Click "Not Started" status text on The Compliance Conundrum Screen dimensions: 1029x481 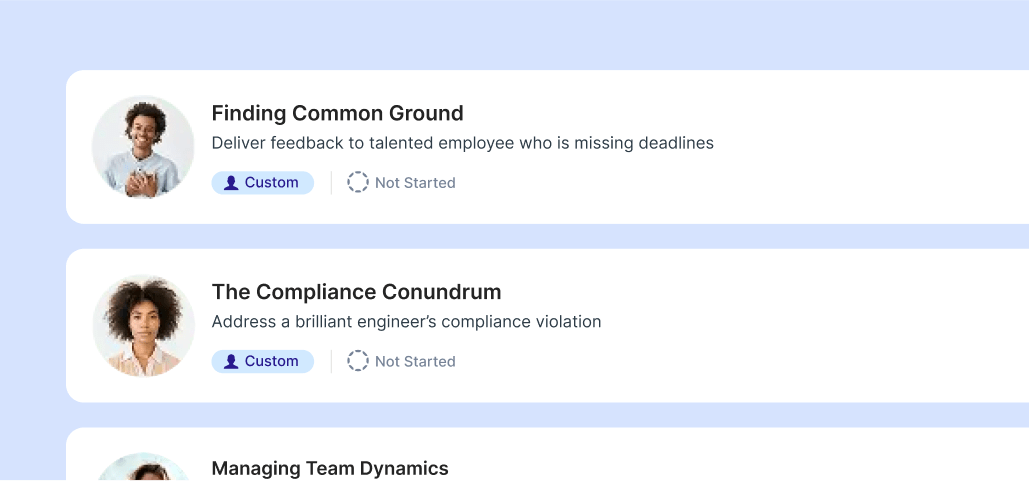point(415,362)
